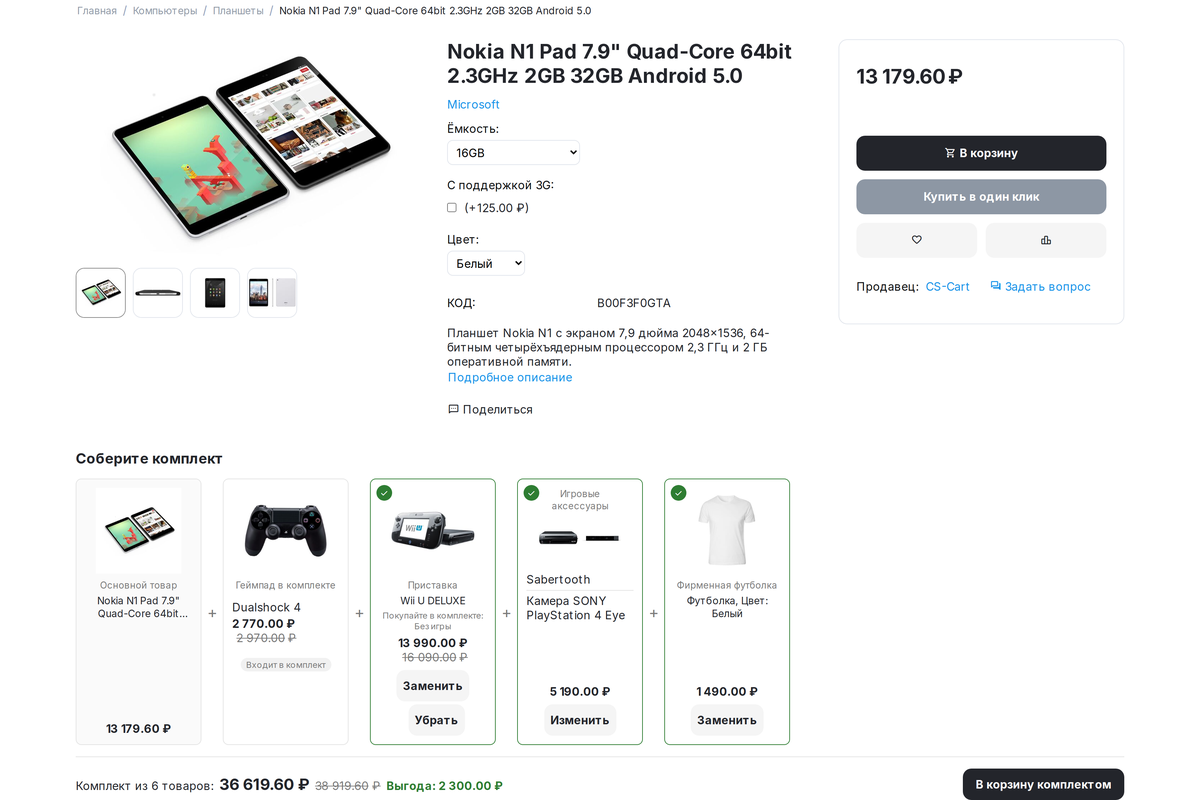The width and height of the screenshot is (1200, 800).
Task: Open the Microsoft brand link
Action: point(473,105)
